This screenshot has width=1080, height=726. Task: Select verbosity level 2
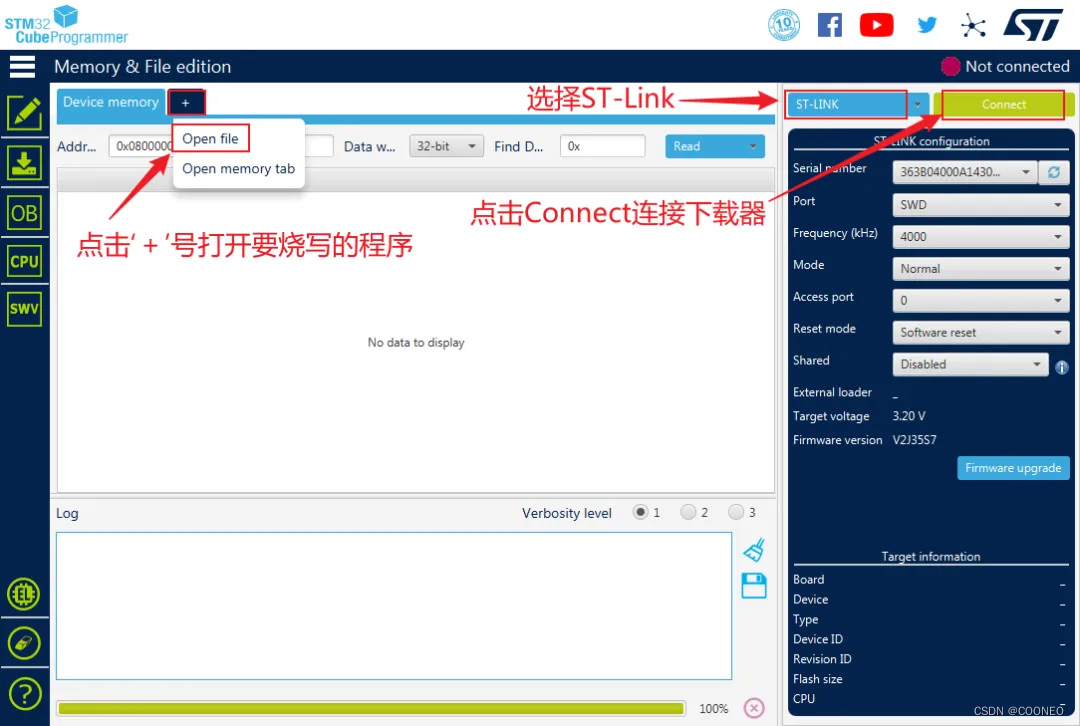(x=687, y=512)
